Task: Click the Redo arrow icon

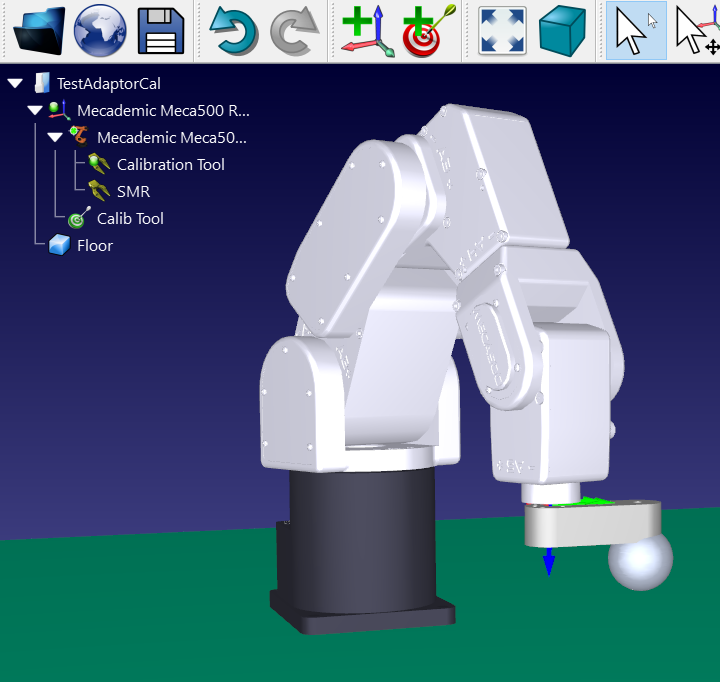Action: [294, 31]
